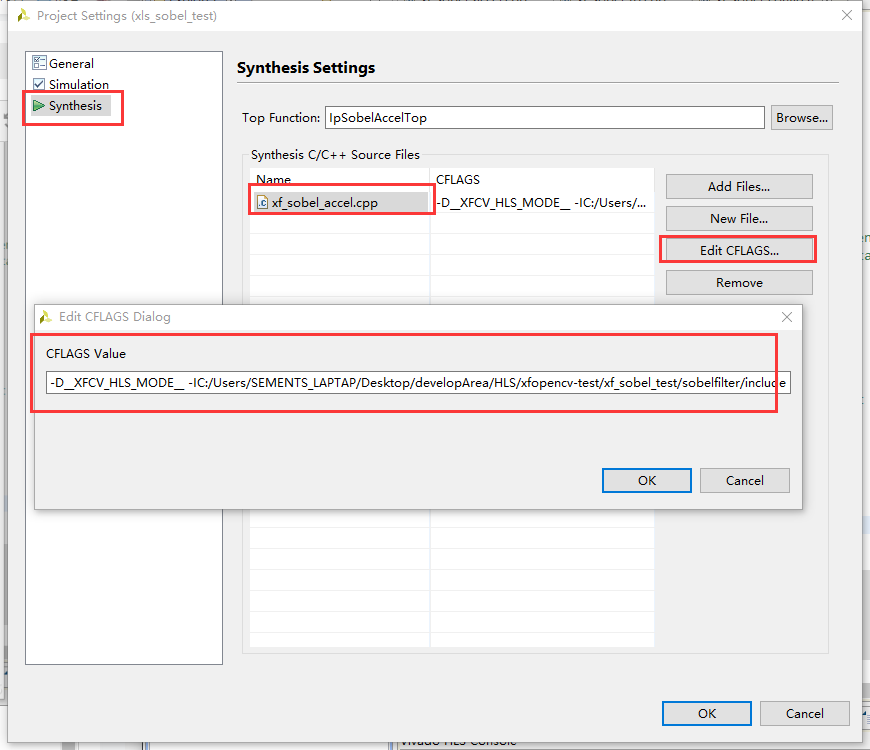The height and width of the screenshot is (750, 870).
Task: Click the green Synthesis play icon
Action: coord(36,105)
